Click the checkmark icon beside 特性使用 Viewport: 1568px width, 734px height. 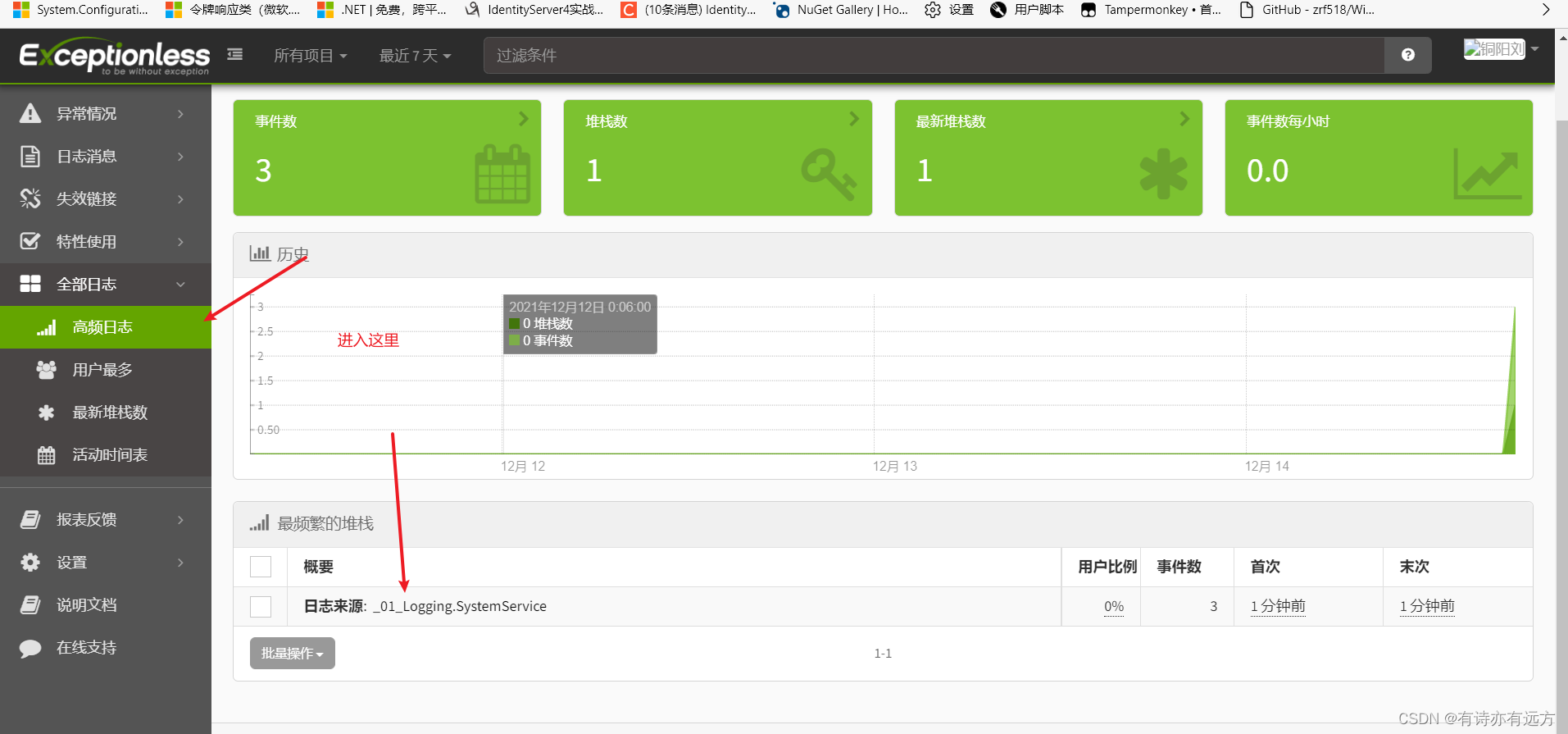30,241
